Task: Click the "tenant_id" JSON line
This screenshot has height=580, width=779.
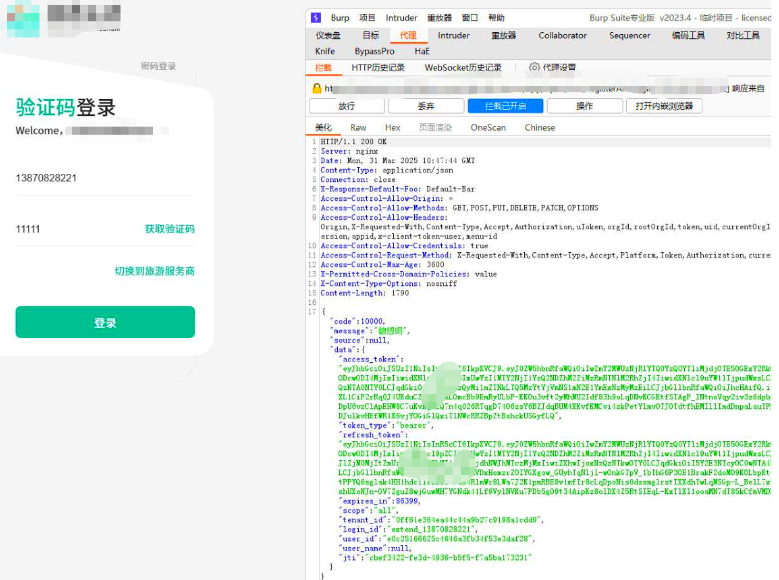Action: click(441, 519)
